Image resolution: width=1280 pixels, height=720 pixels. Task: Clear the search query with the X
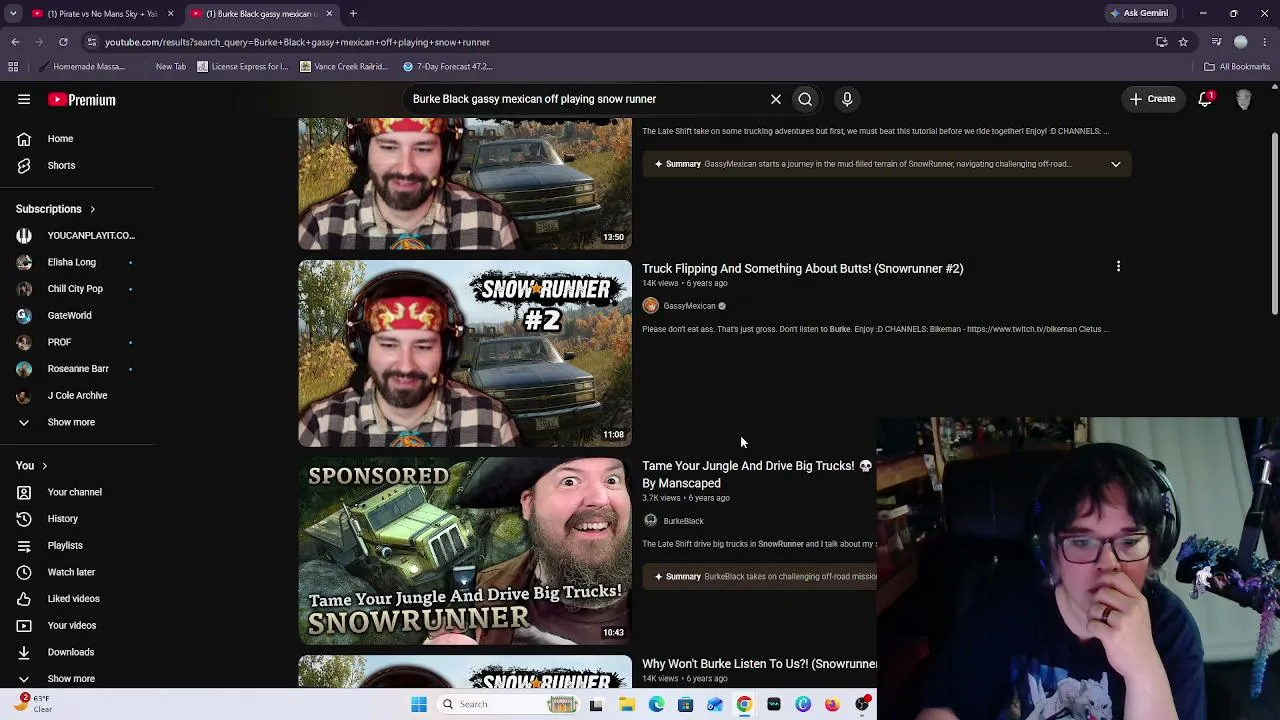[x=776, y=99]
